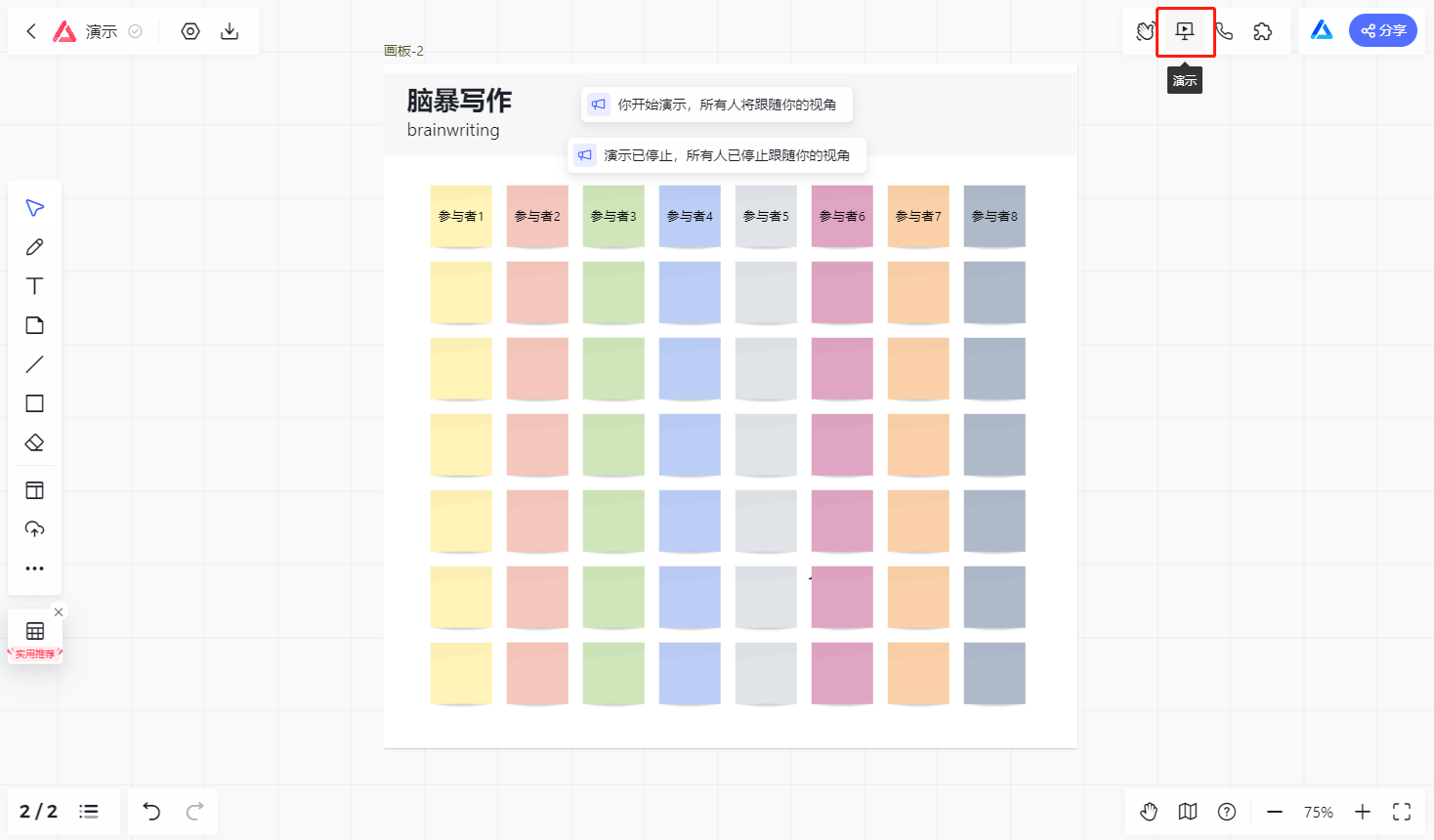Undo the last action

point(151,812)
